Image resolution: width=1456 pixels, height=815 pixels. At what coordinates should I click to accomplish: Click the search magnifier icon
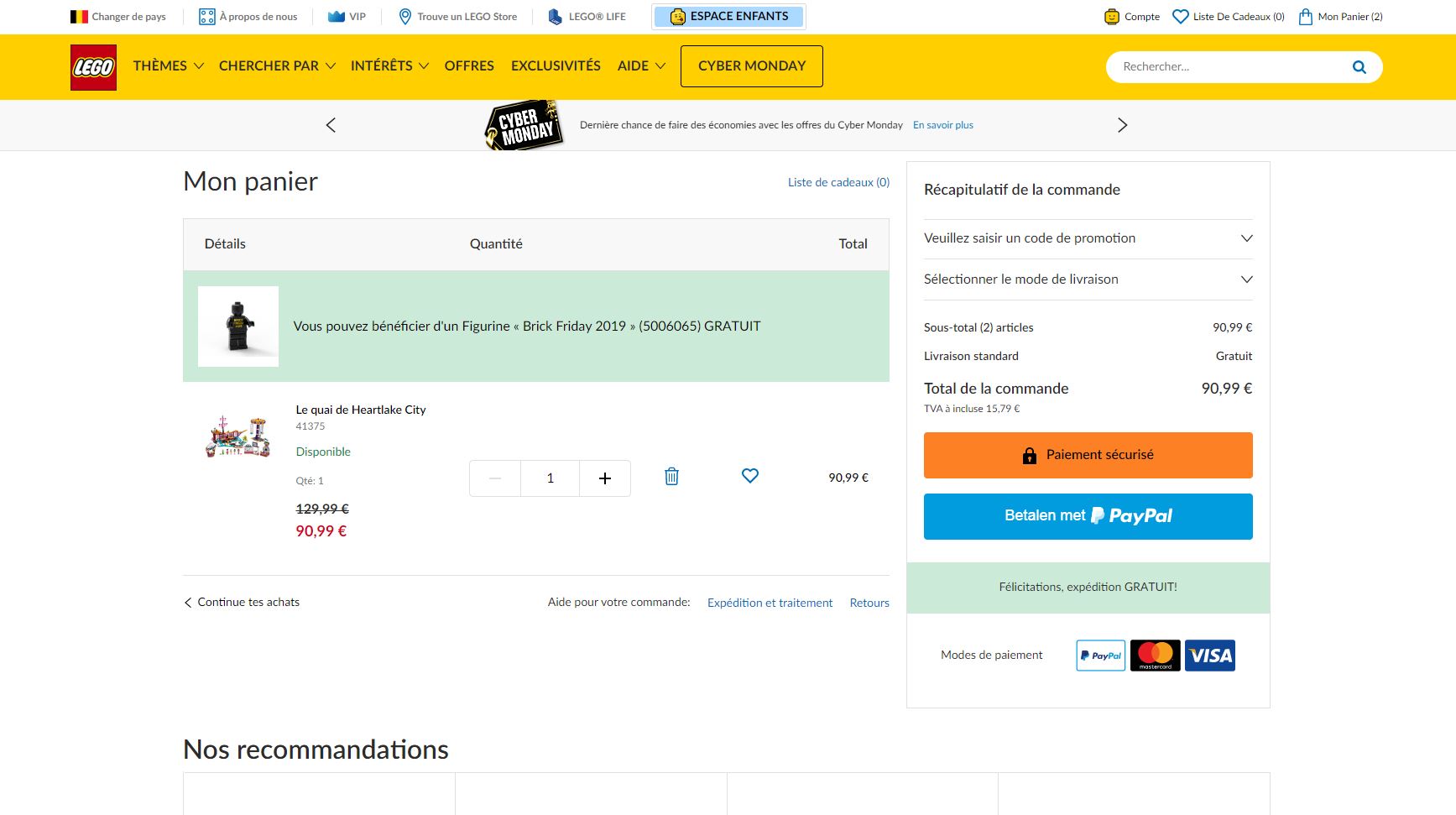tap(1358, 66)
